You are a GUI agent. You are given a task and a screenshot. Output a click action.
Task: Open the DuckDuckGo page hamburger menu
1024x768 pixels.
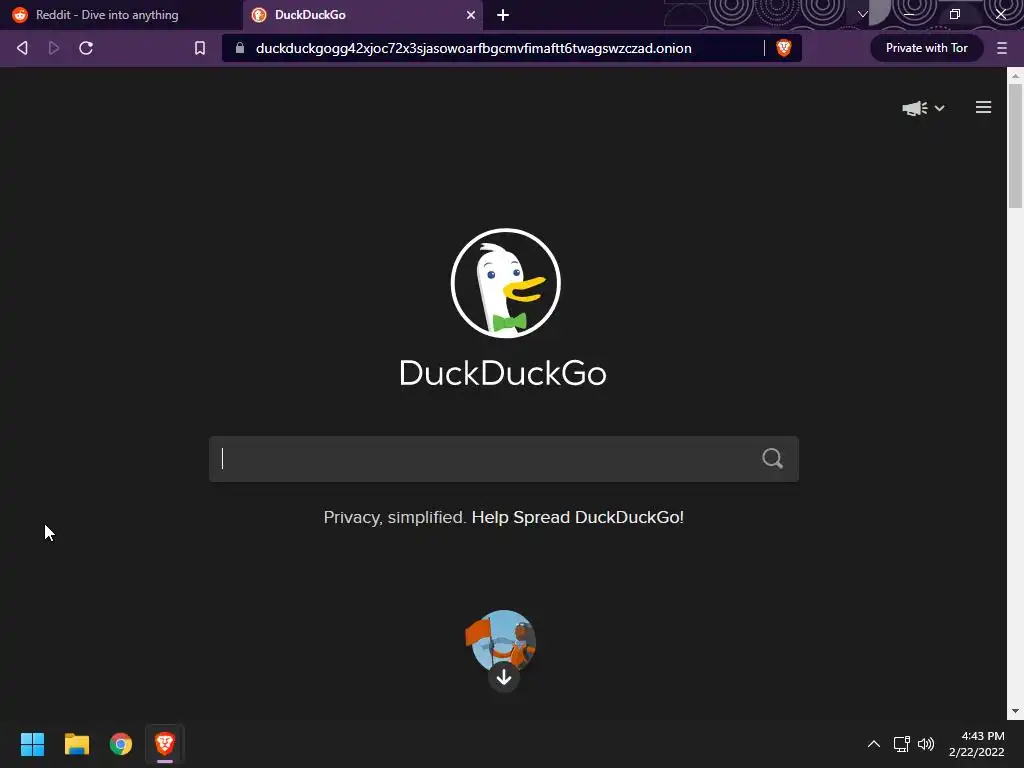point(983,107)
